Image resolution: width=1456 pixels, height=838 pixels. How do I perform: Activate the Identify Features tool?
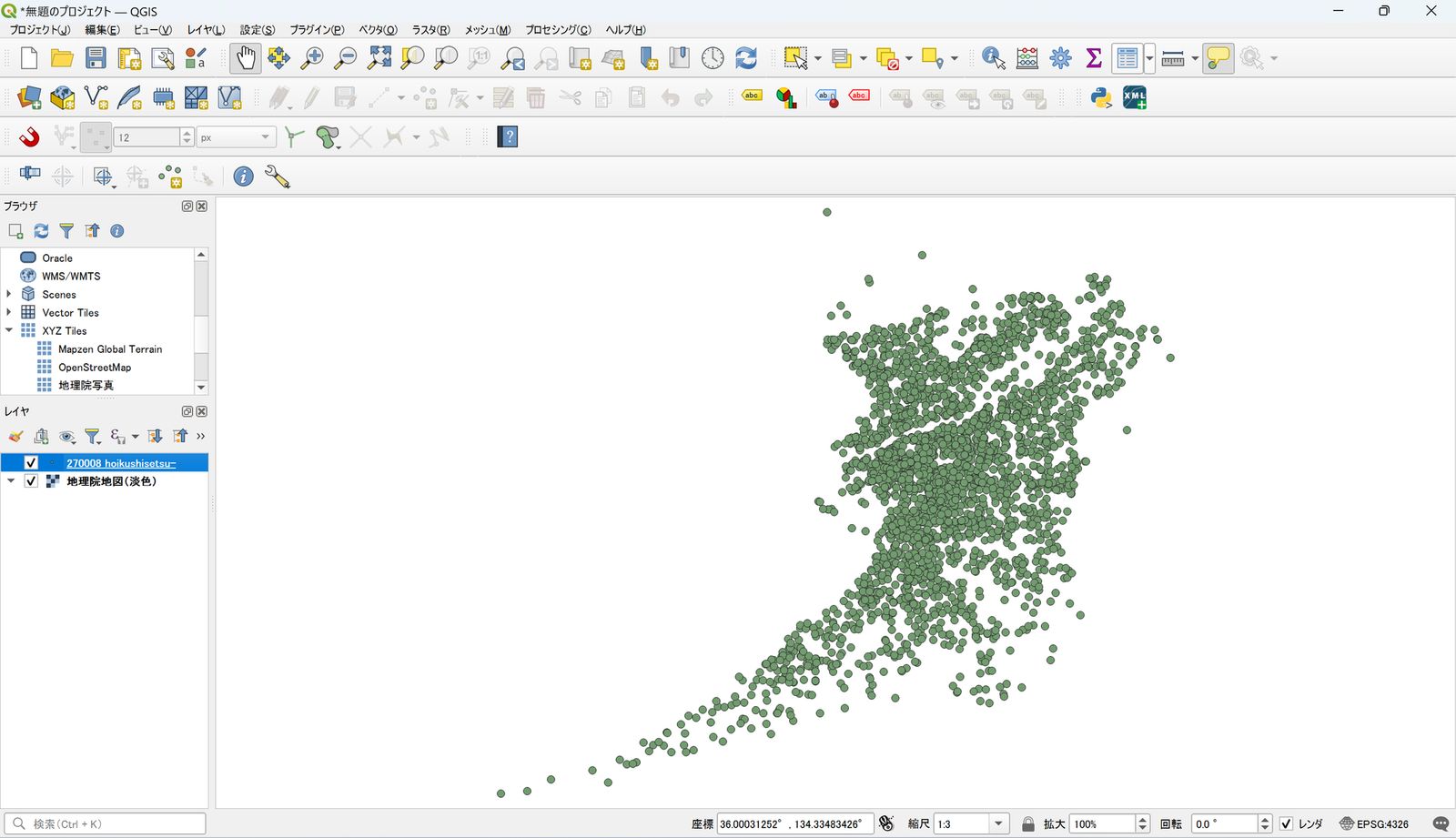point(994,58)
